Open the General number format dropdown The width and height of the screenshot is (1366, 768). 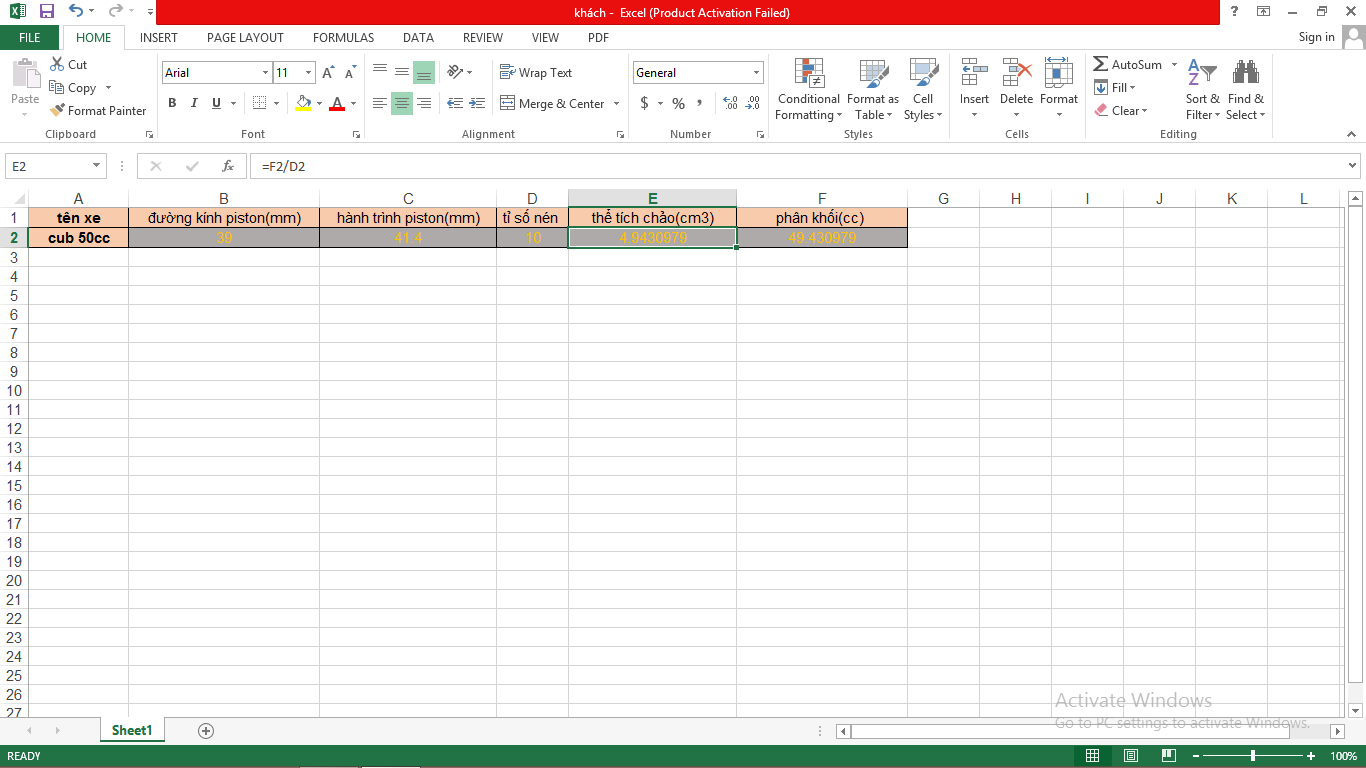(756, 73)
